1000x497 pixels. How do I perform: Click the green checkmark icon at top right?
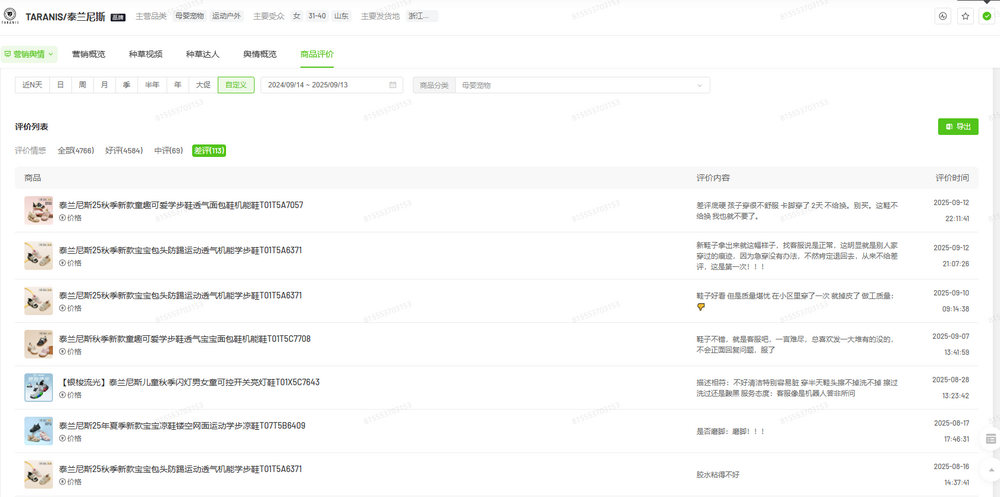987,16
